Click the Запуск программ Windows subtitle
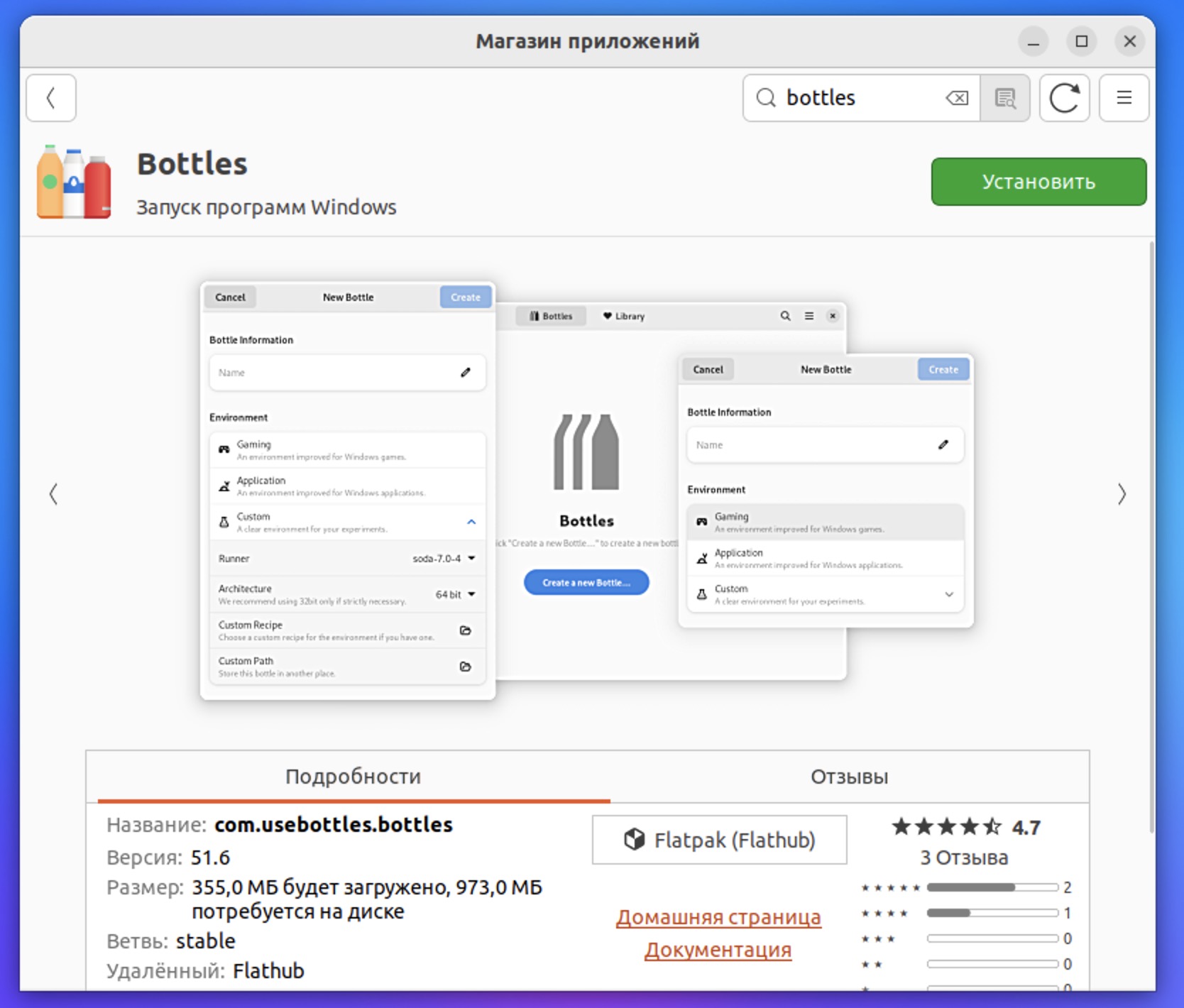The height and width of the screenshot is (1008, 1184). point(266,207)
